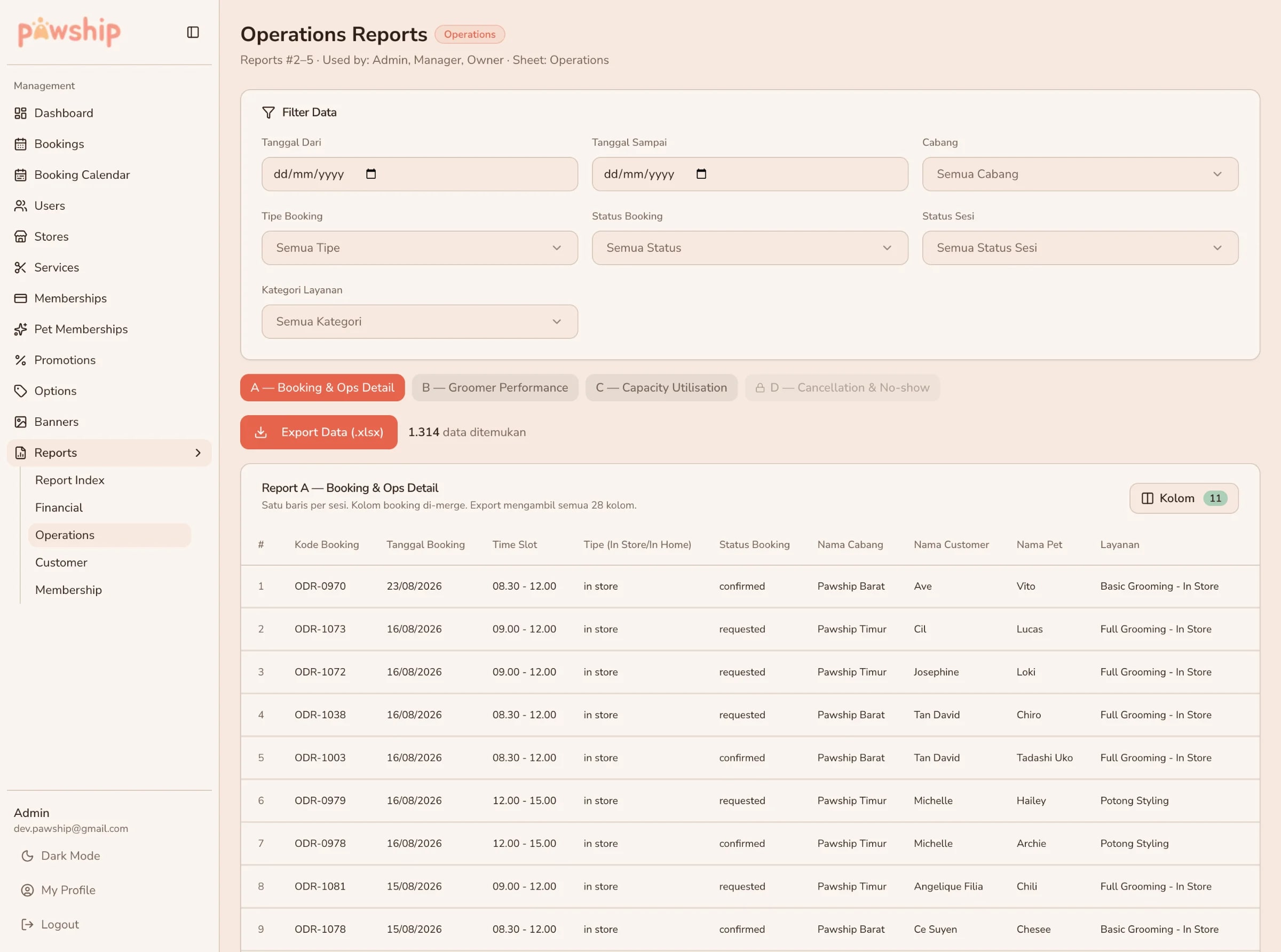
Task: Click Tanggal Booking column header
Action: pyautogui.click(x=425, y=545)
